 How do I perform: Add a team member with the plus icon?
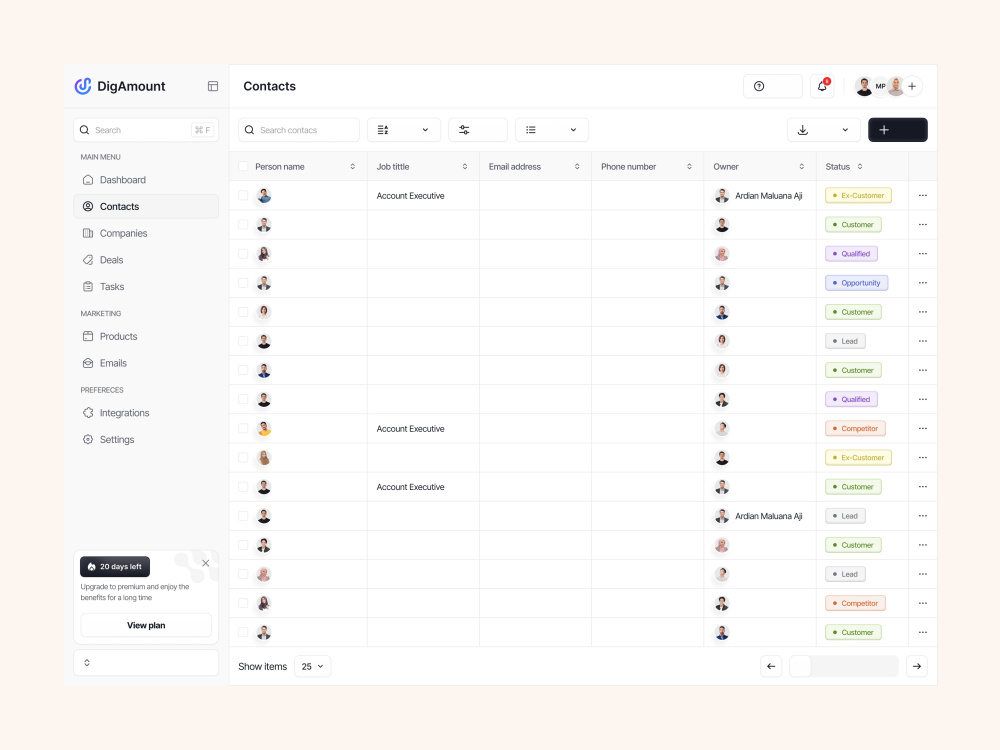(x=912, y=86)
